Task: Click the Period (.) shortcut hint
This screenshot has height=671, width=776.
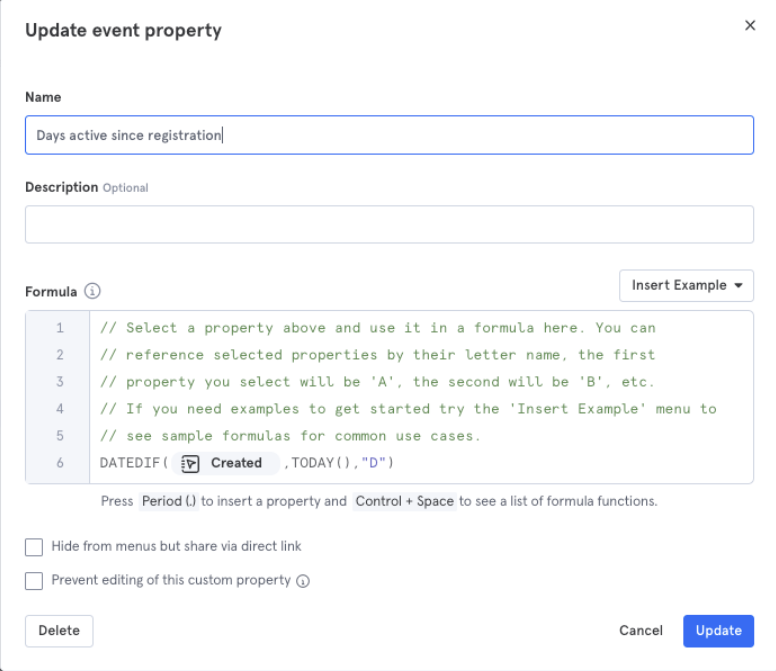Action: pos(169,501)
